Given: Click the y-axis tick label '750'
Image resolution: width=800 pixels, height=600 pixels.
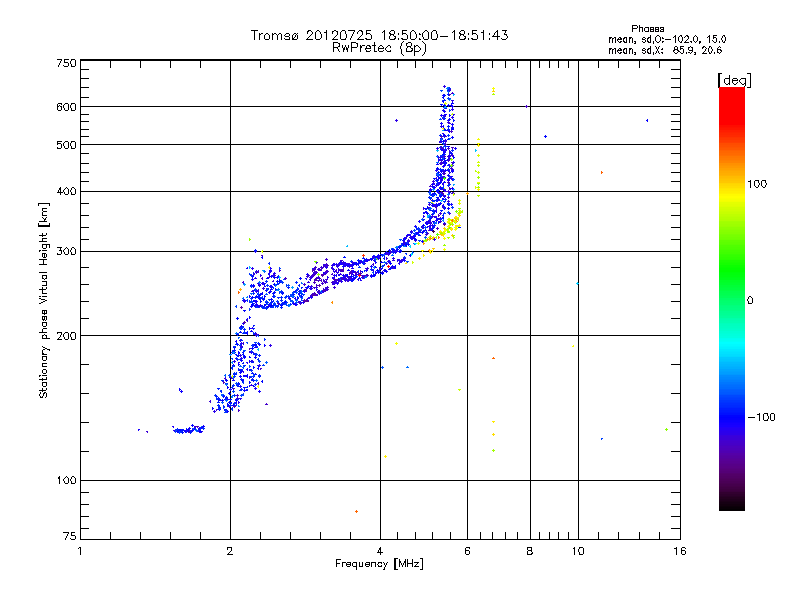Looking at the screenshot, I should [66, 63].
